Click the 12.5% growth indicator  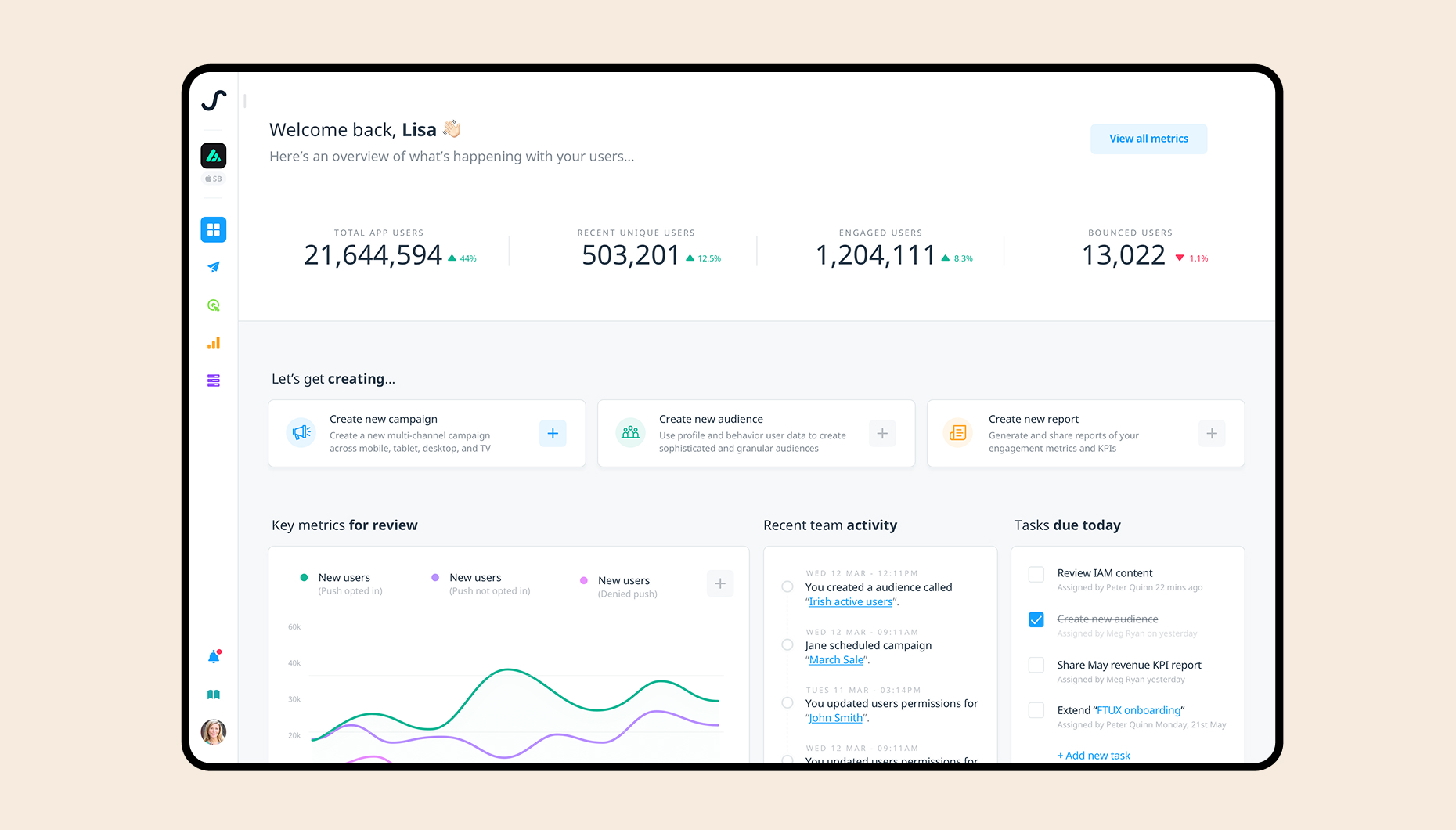pos(704,258)
